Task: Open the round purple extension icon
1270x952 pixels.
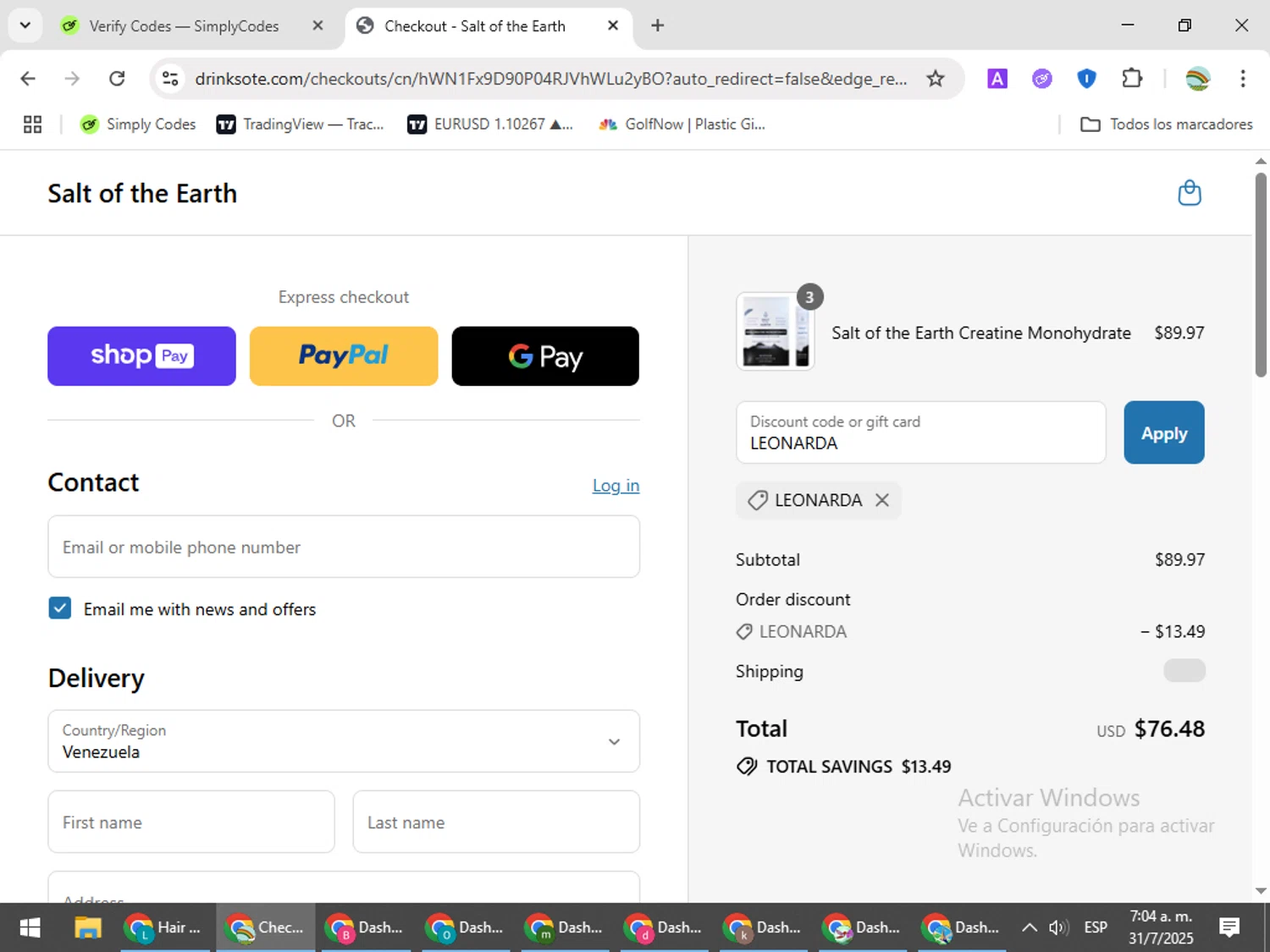Action: [1042, 79]
